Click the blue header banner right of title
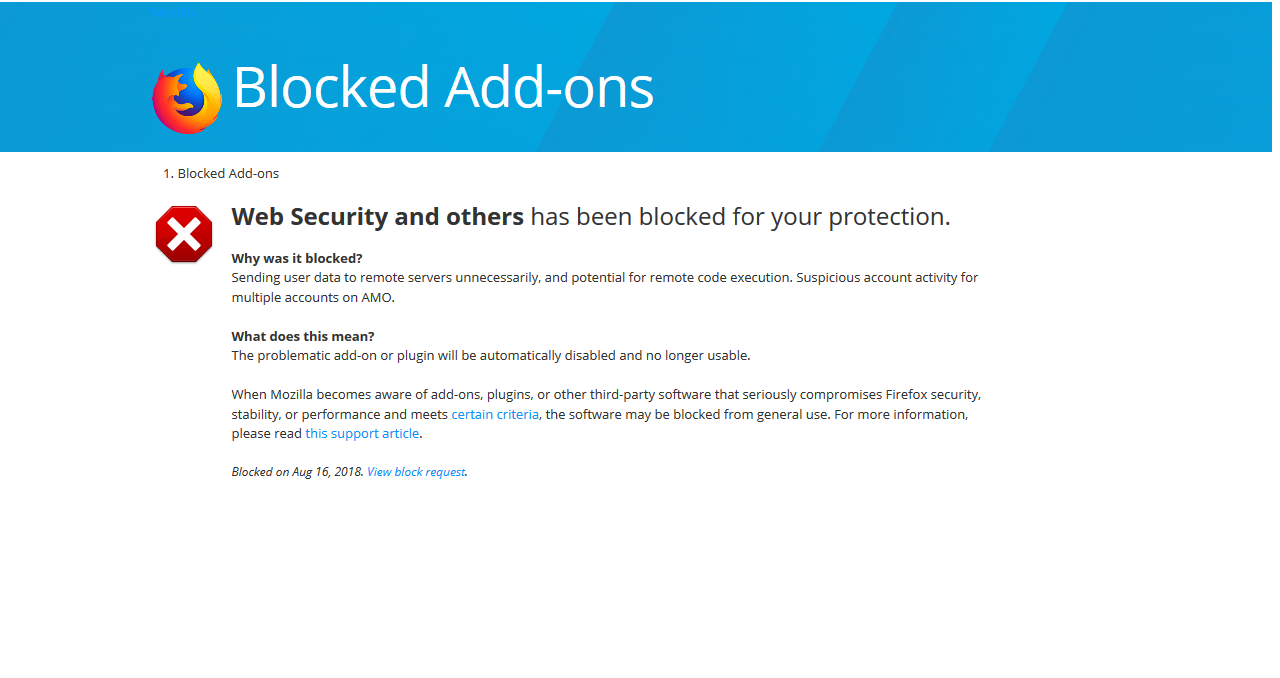This screenshot has width=1280, height=678. point(960,77)
